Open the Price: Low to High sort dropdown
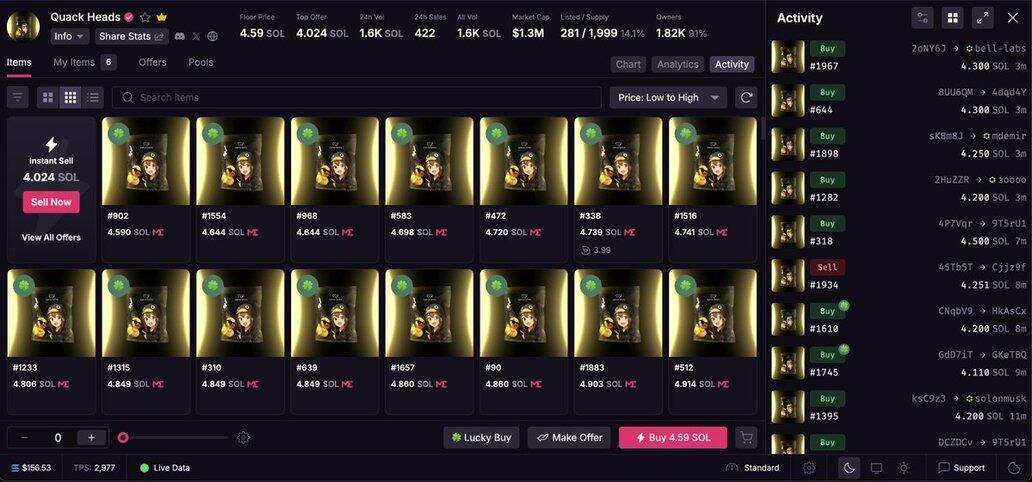This screenshot has height=482, width=1032. point(668,97)
